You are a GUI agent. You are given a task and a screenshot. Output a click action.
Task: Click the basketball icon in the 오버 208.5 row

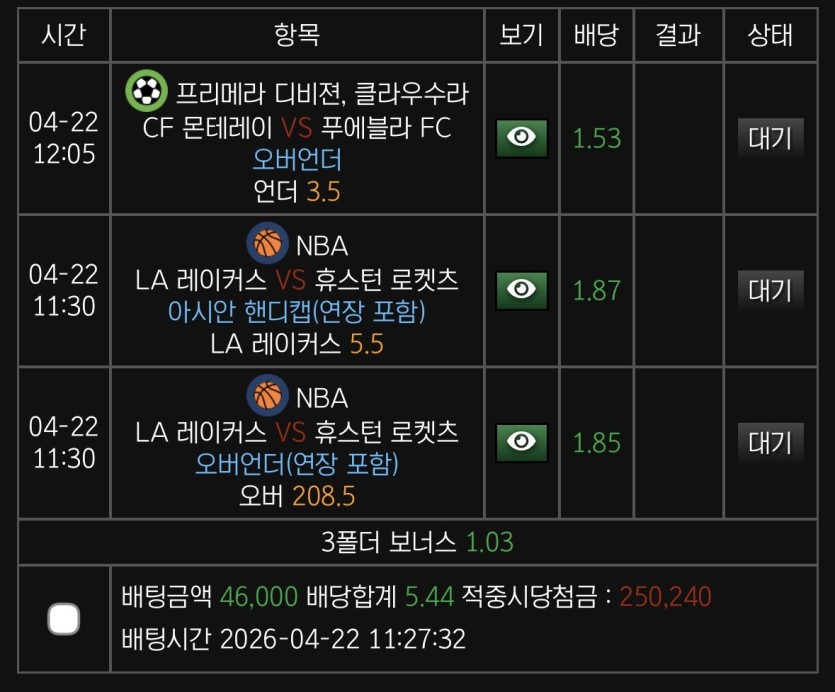(x=267, y=396)
